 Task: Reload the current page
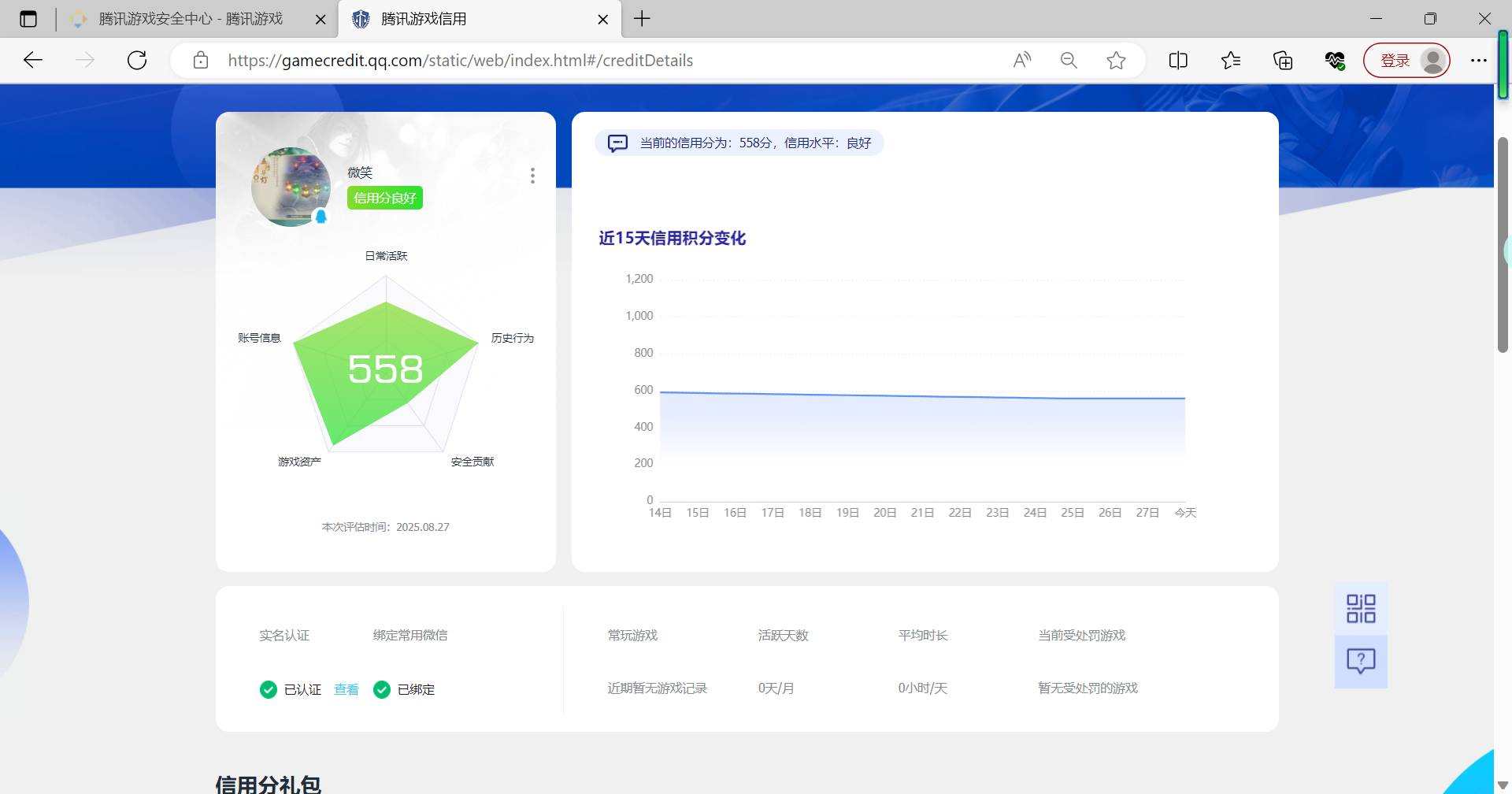(137, 61)
